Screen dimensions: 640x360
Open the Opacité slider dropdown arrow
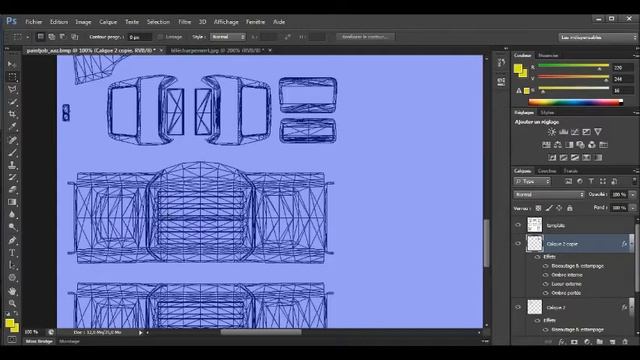coord(633,195)
